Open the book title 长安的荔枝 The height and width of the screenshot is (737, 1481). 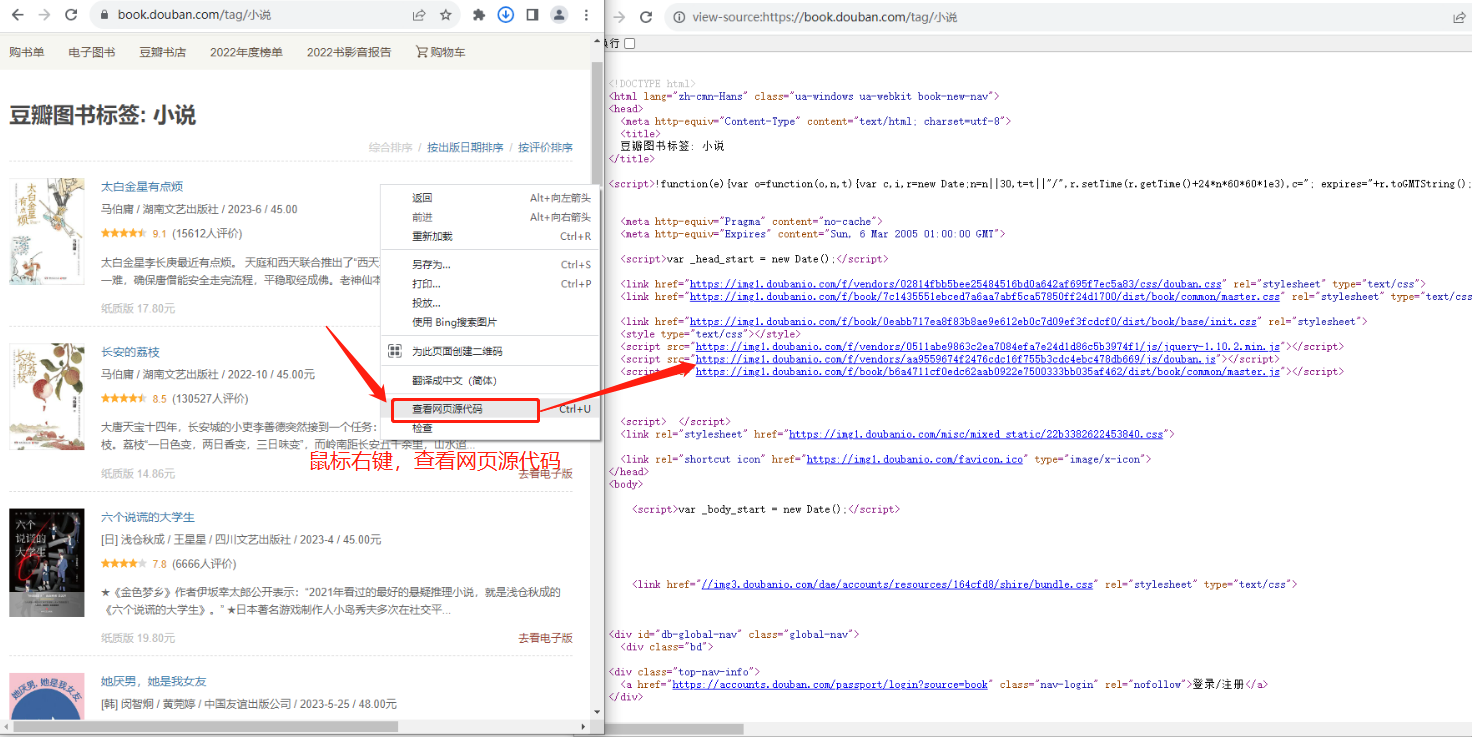pos(130,352)
